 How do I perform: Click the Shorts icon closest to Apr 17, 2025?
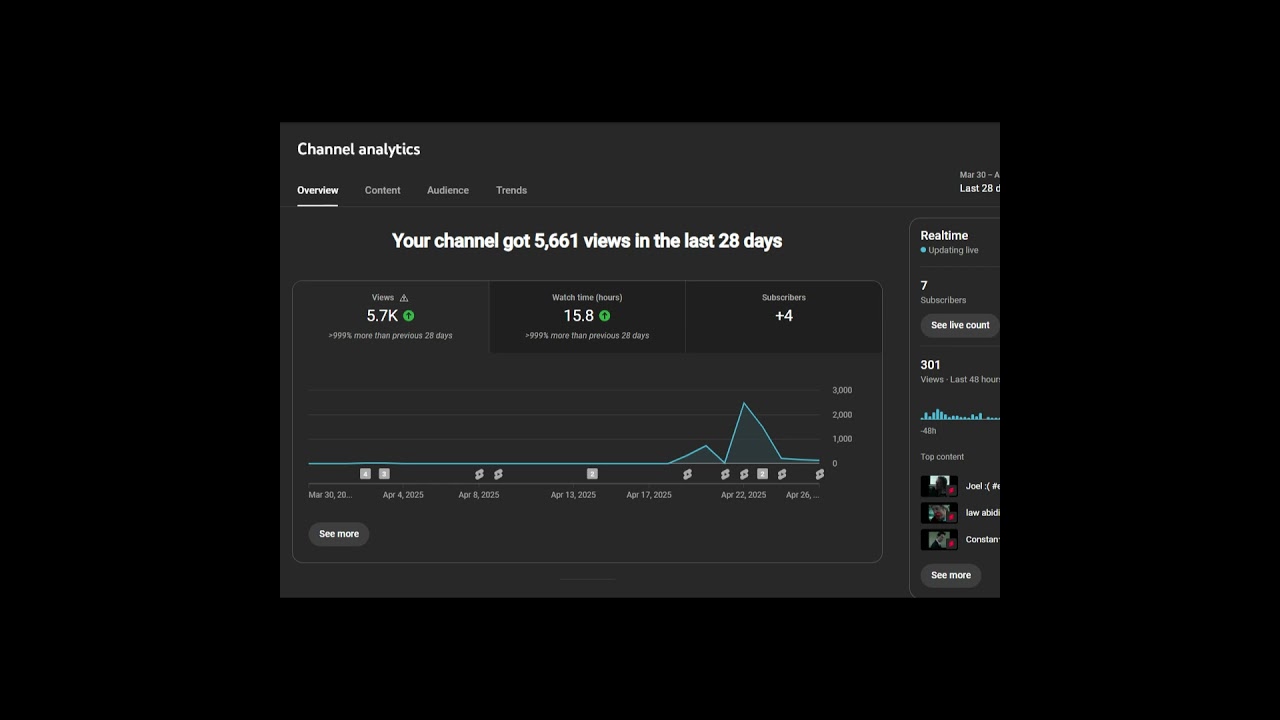coord(687,474)
